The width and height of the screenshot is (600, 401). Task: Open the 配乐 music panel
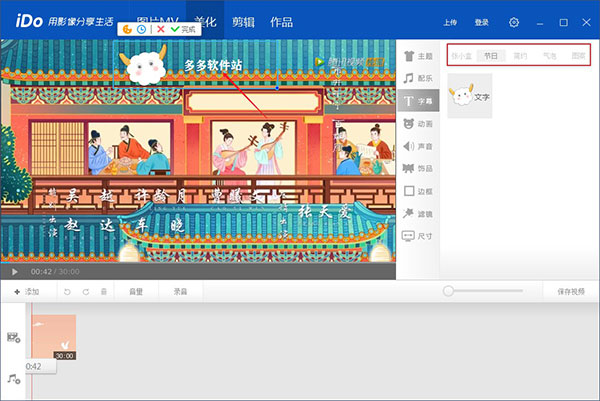pyautogui.click(x=418, y=78)
